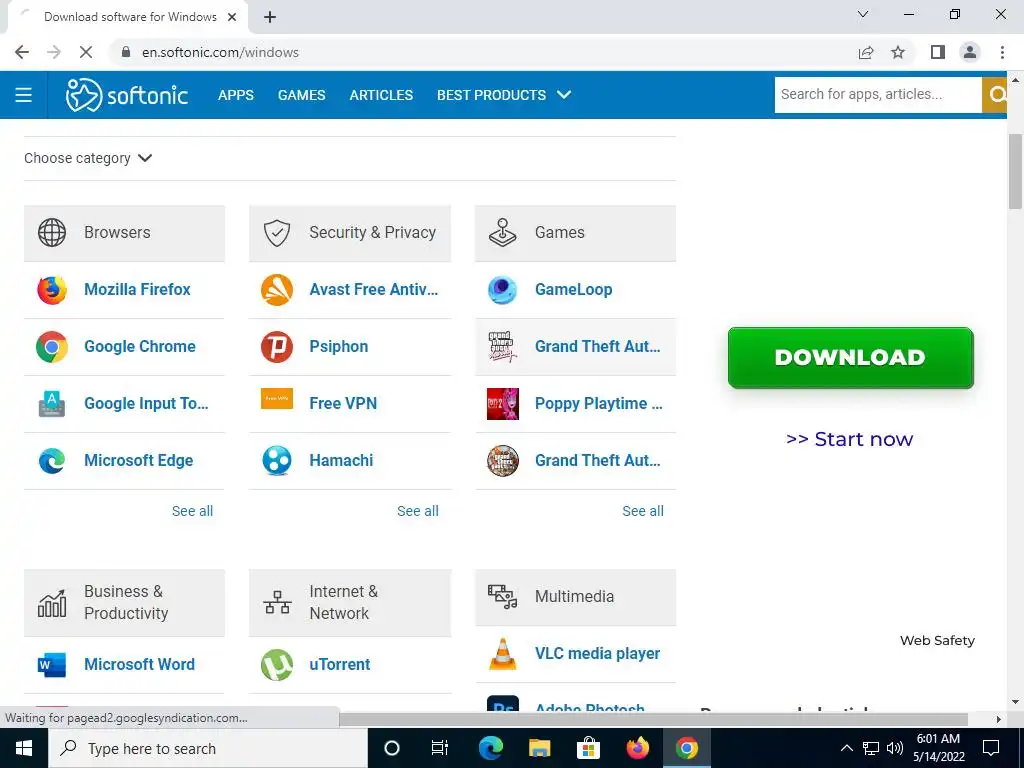Image resolution: width=1024 pixels, height=768 pixels.
Task: Click the Avast Free Antivirus icon
Action: [277, 290]
